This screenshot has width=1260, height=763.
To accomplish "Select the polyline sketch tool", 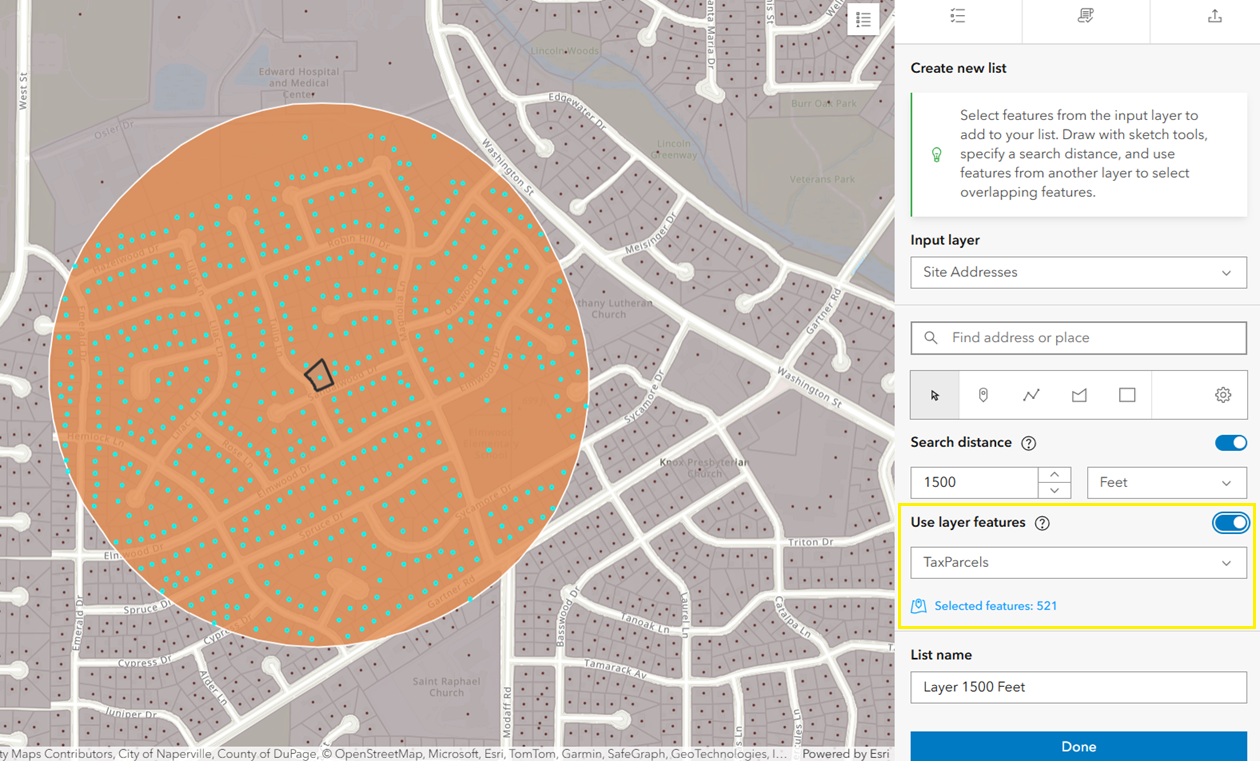I will pos(1031,395).
